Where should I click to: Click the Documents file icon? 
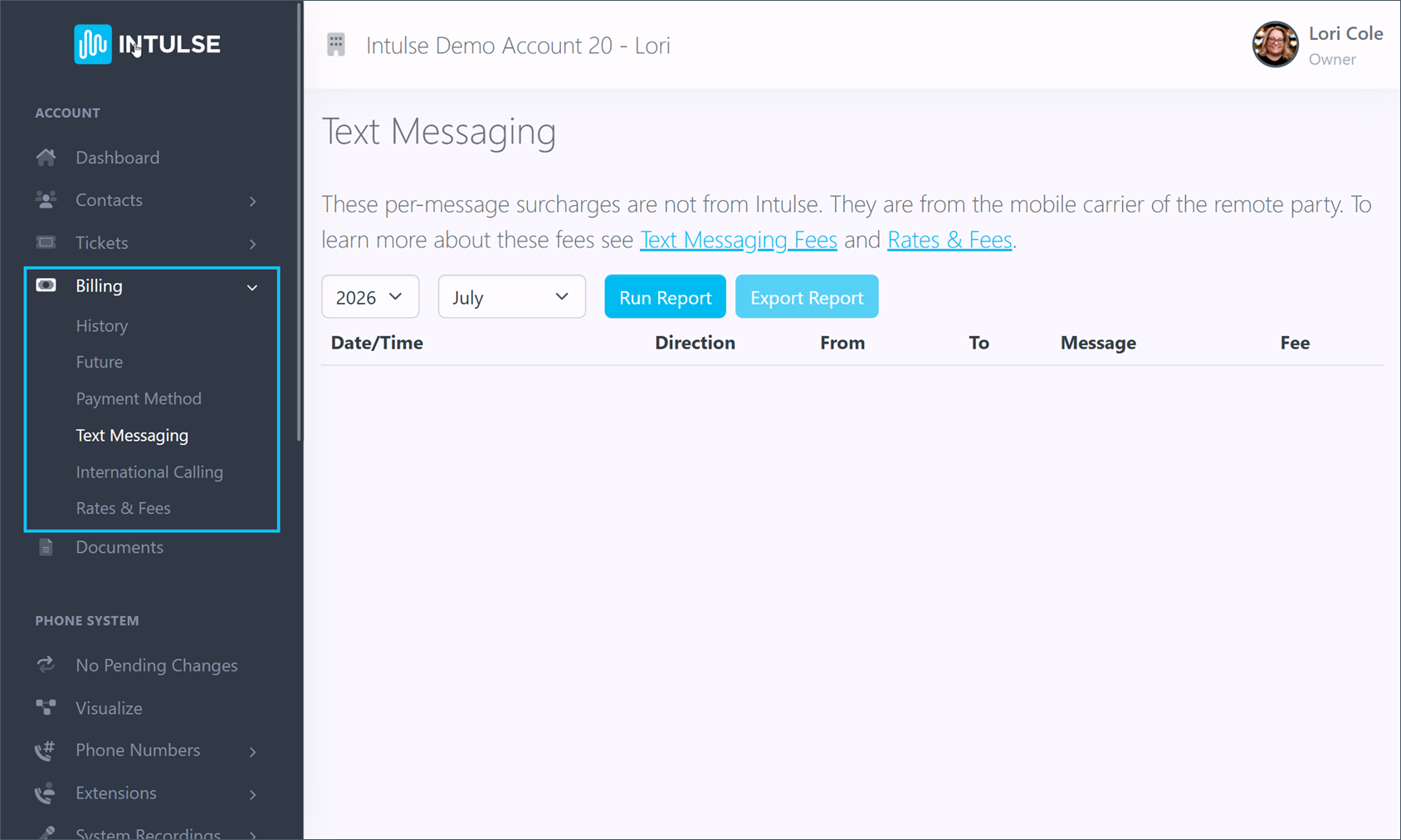coord(46,547)
